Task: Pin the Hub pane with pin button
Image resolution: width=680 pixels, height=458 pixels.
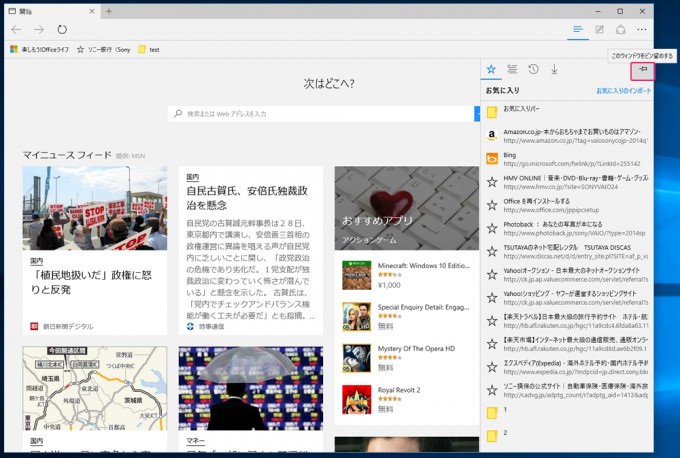Action: pos(643,70)
